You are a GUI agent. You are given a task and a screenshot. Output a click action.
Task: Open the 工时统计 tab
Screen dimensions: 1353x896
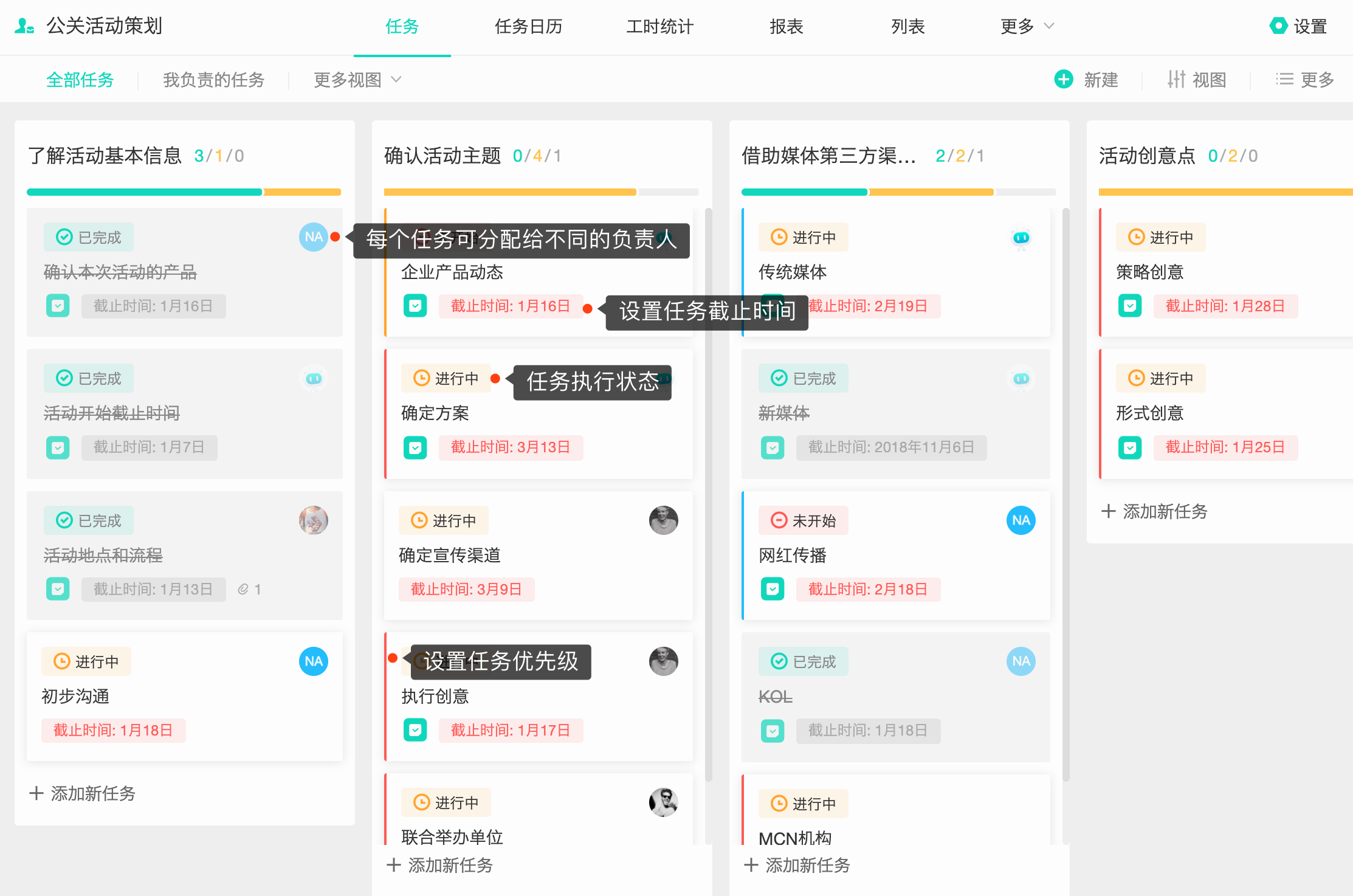[x=659, y=26]
